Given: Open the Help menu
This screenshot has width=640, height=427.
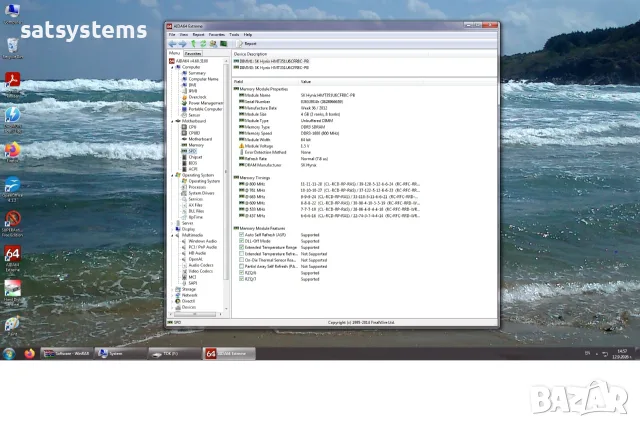Looking at the screenshot, I should (x=247, y=35).
